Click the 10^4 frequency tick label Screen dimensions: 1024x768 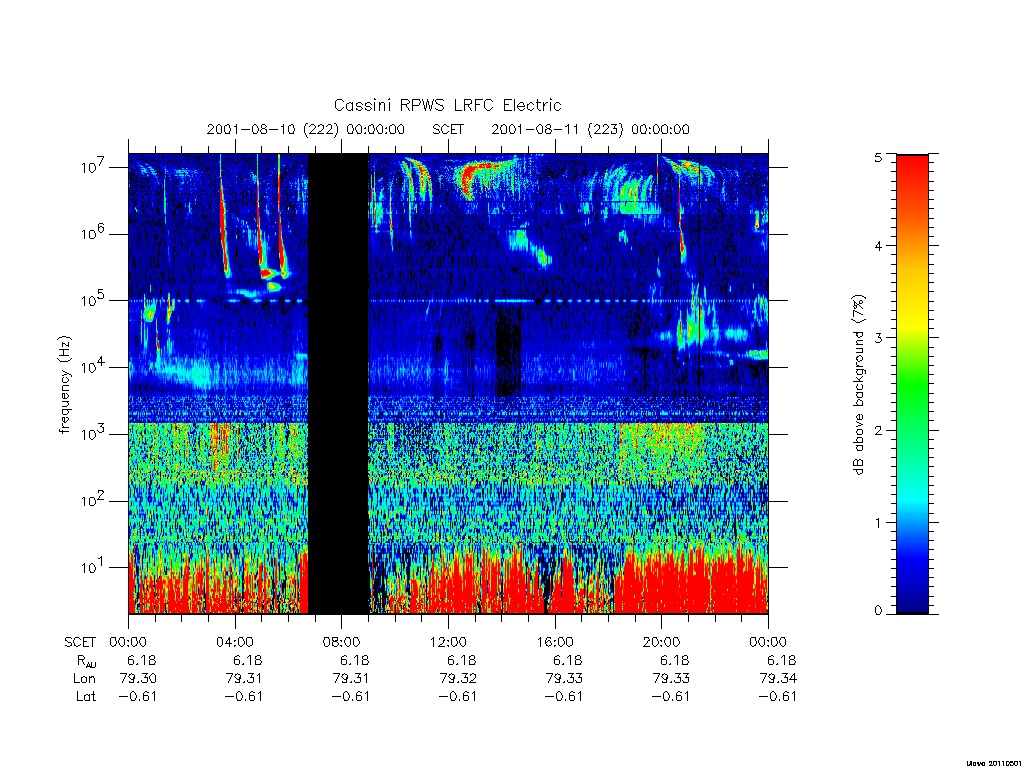click(x=94, y=367)
